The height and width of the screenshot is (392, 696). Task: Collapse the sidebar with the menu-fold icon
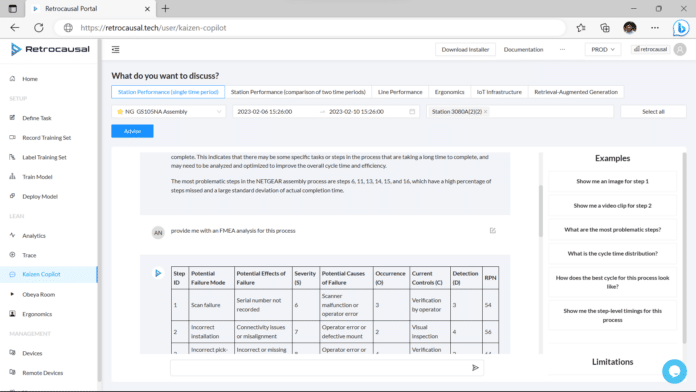point(115,49)
